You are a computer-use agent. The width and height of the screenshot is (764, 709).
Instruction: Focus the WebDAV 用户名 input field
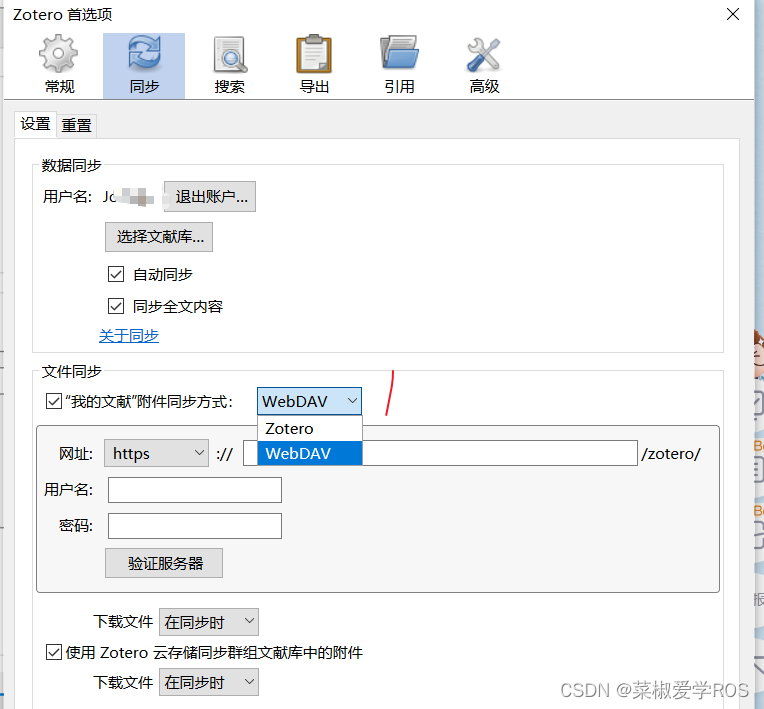(195, 490)
